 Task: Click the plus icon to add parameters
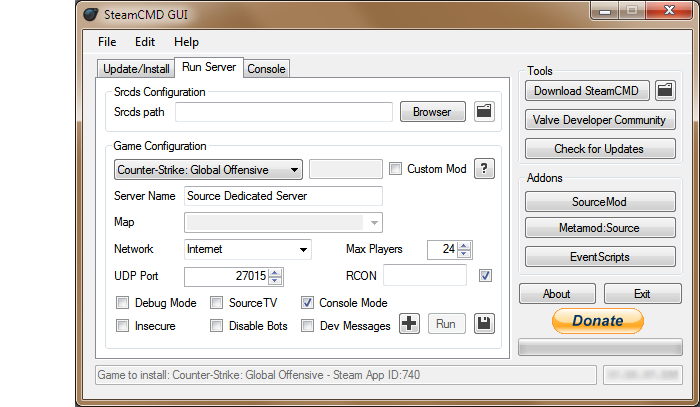point(409,324)
